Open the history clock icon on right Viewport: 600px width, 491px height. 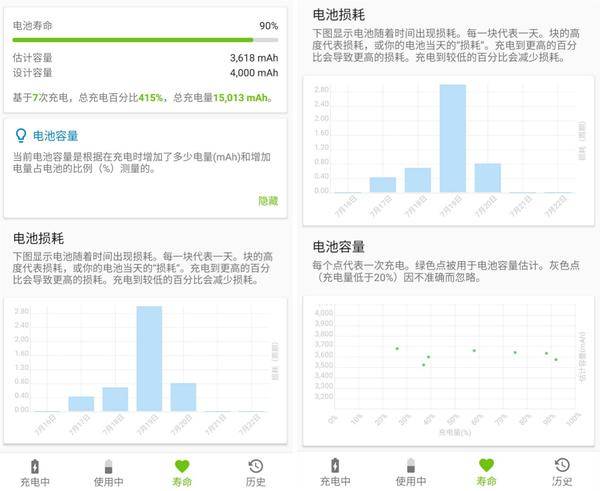562,465
